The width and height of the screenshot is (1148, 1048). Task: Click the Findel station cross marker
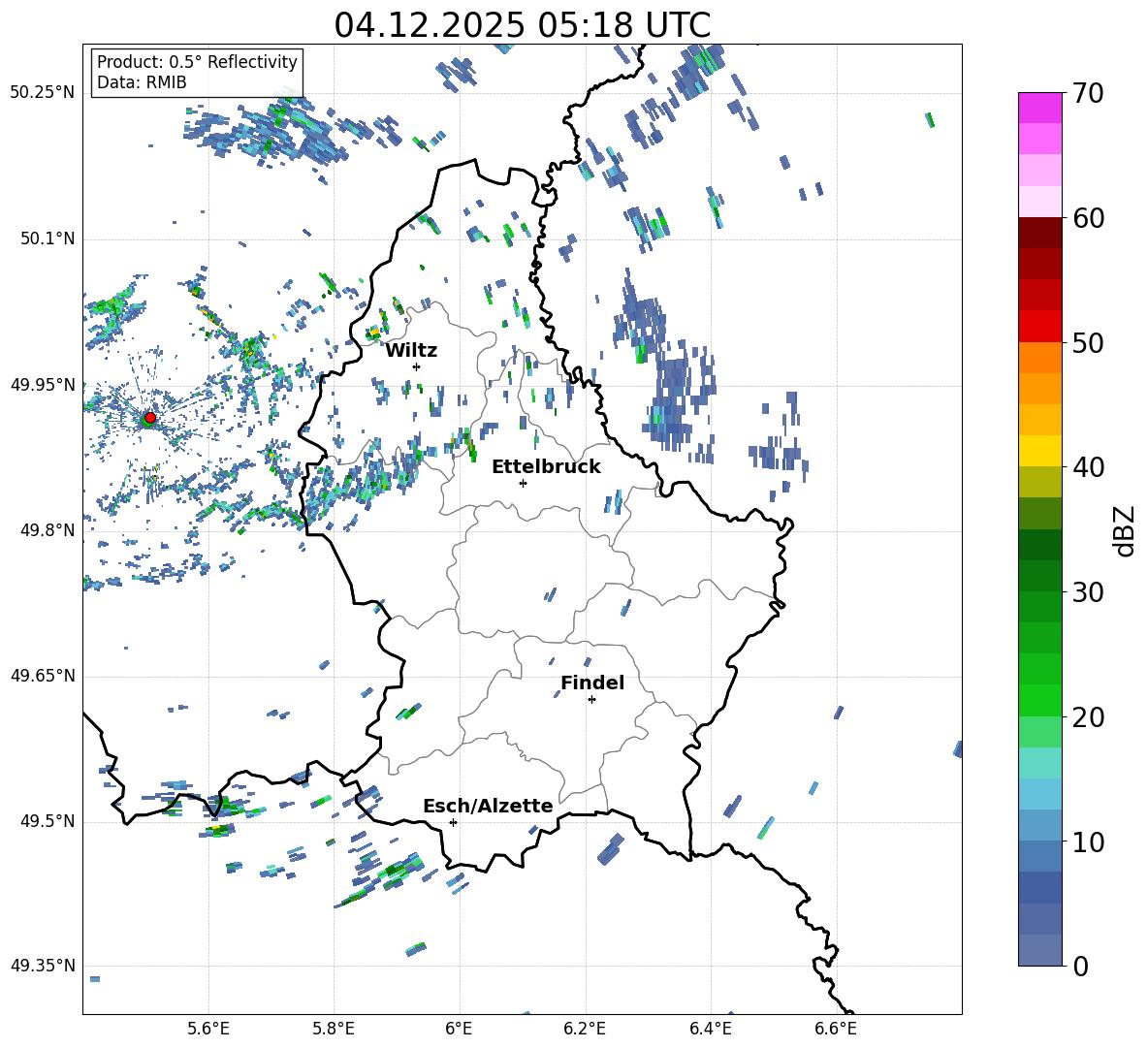click(591, 699)
